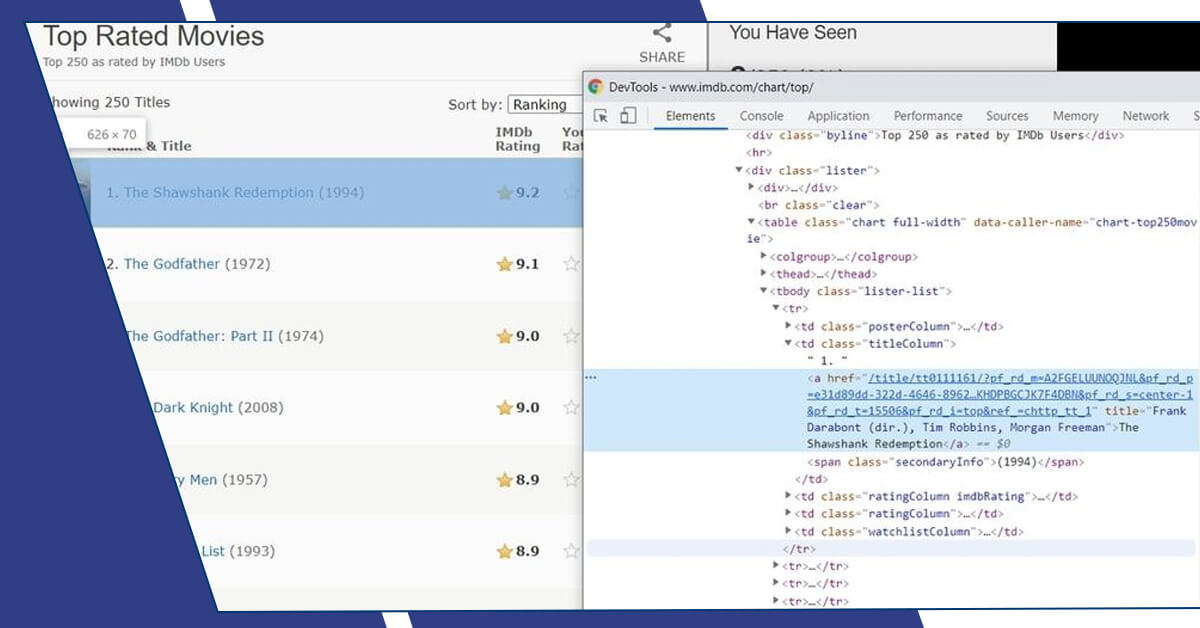Collapse the tbody class="lister-list" node
The height and width of the screenshot is (628, 1200).
[764, 292]
